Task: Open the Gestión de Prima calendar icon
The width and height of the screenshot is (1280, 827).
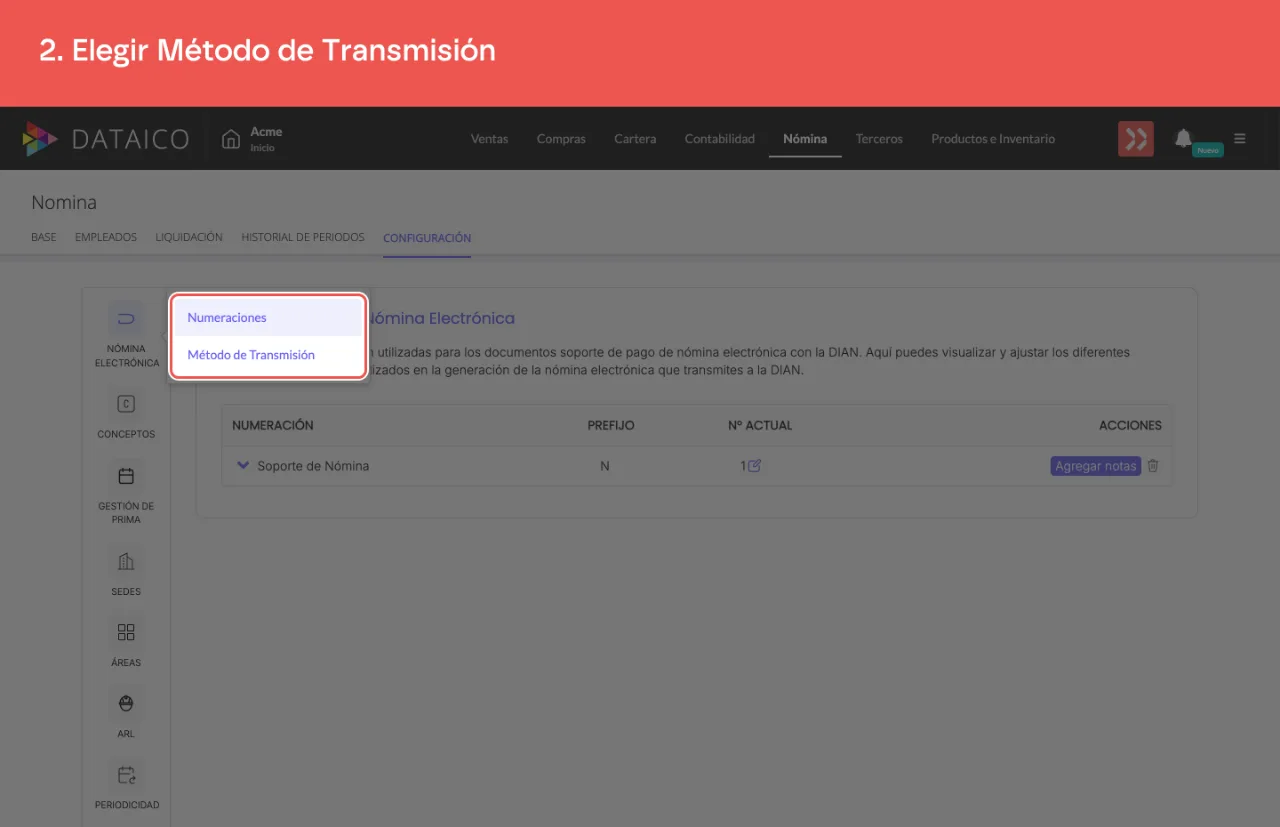Action: (126, 476)
